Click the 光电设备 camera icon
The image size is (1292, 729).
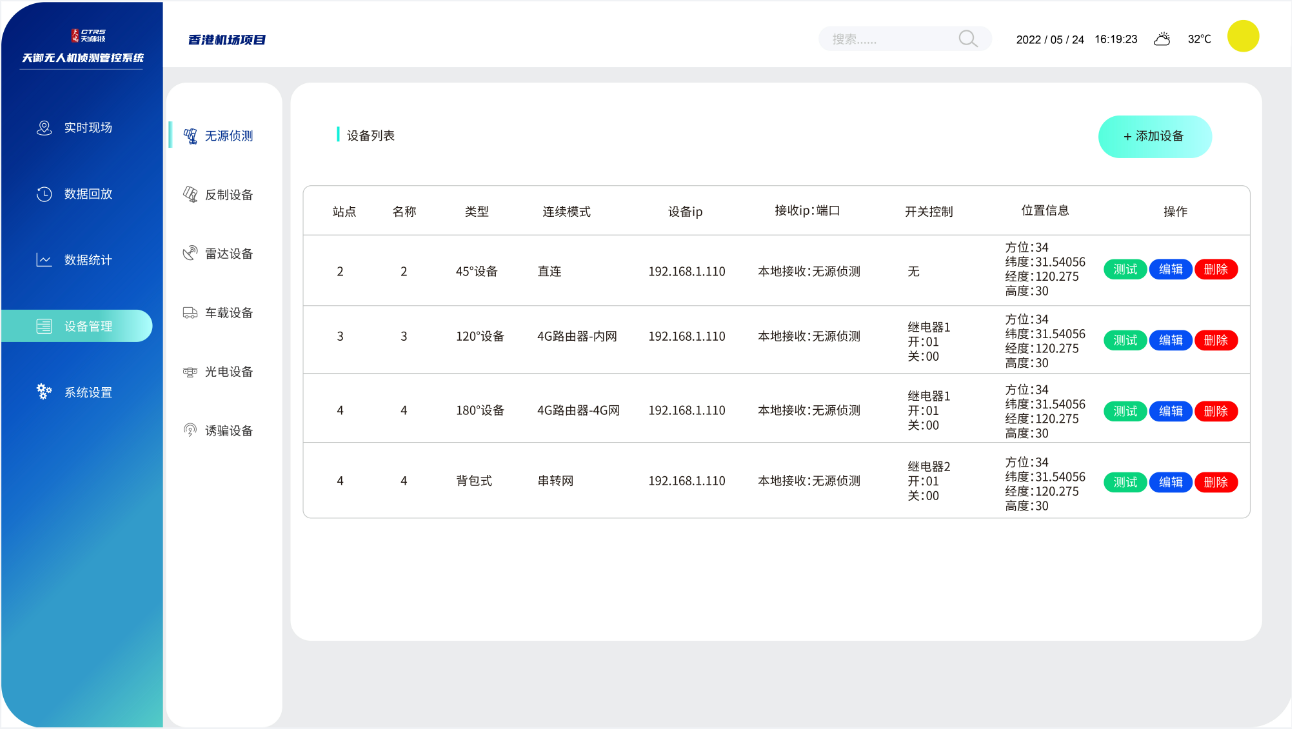(190, 372)
